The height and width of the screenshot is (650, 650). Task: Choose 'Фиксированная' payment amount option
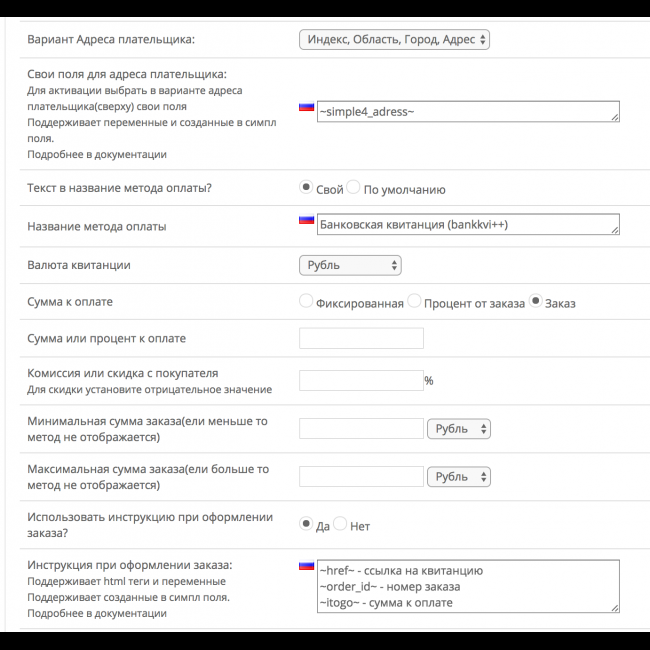tap(306, 302)
